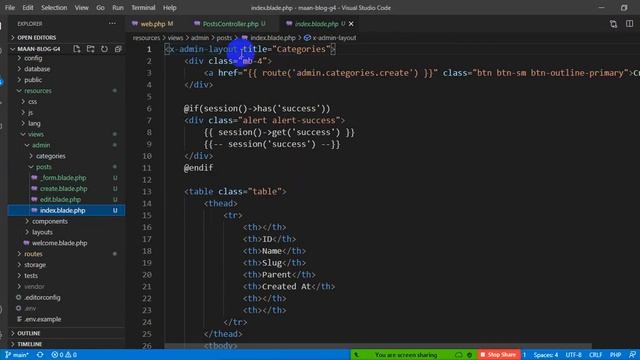The height and width of the screenshot is (360, 640).
Task: Expand the components folder
Action: (x=49, y=221)
